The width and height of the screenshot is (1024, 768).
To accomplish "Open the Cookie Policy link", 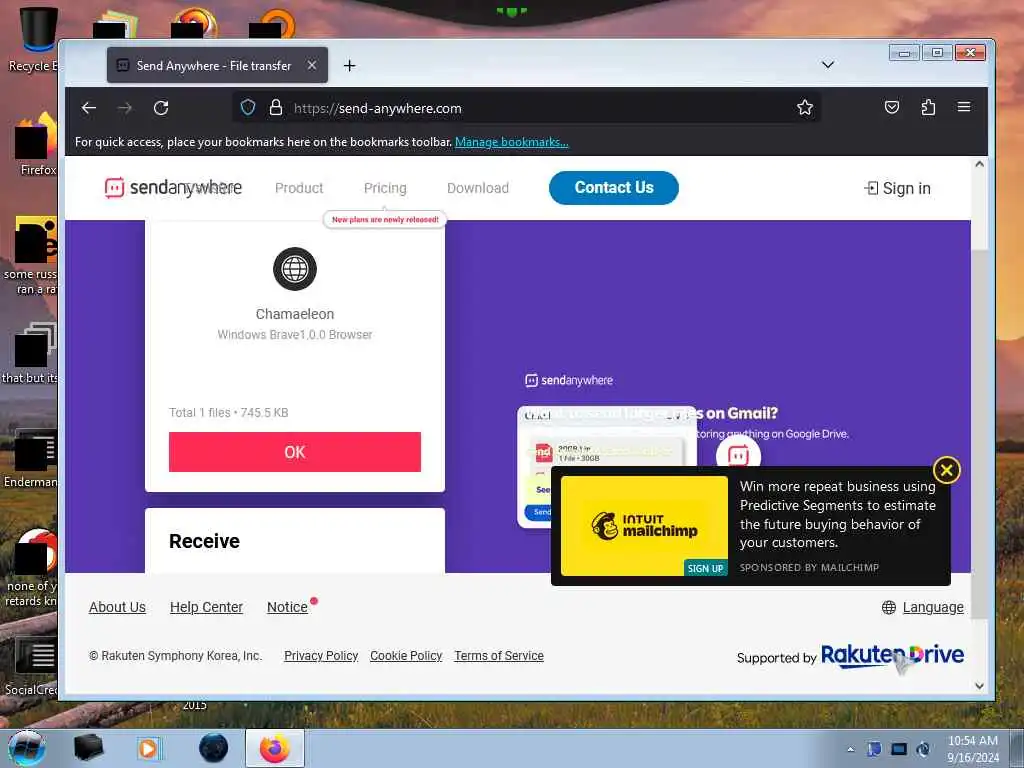I will (x=406, y=656).
